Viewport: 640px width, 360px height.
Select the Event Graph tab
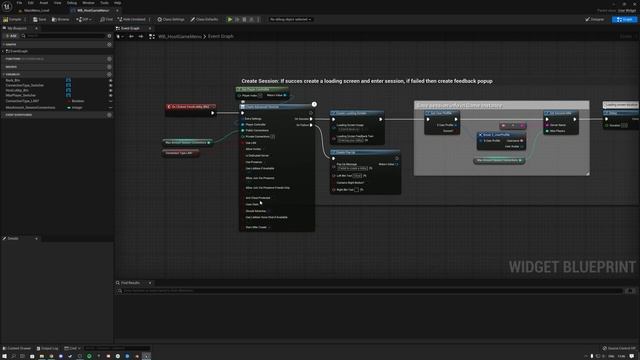[130, 28]
